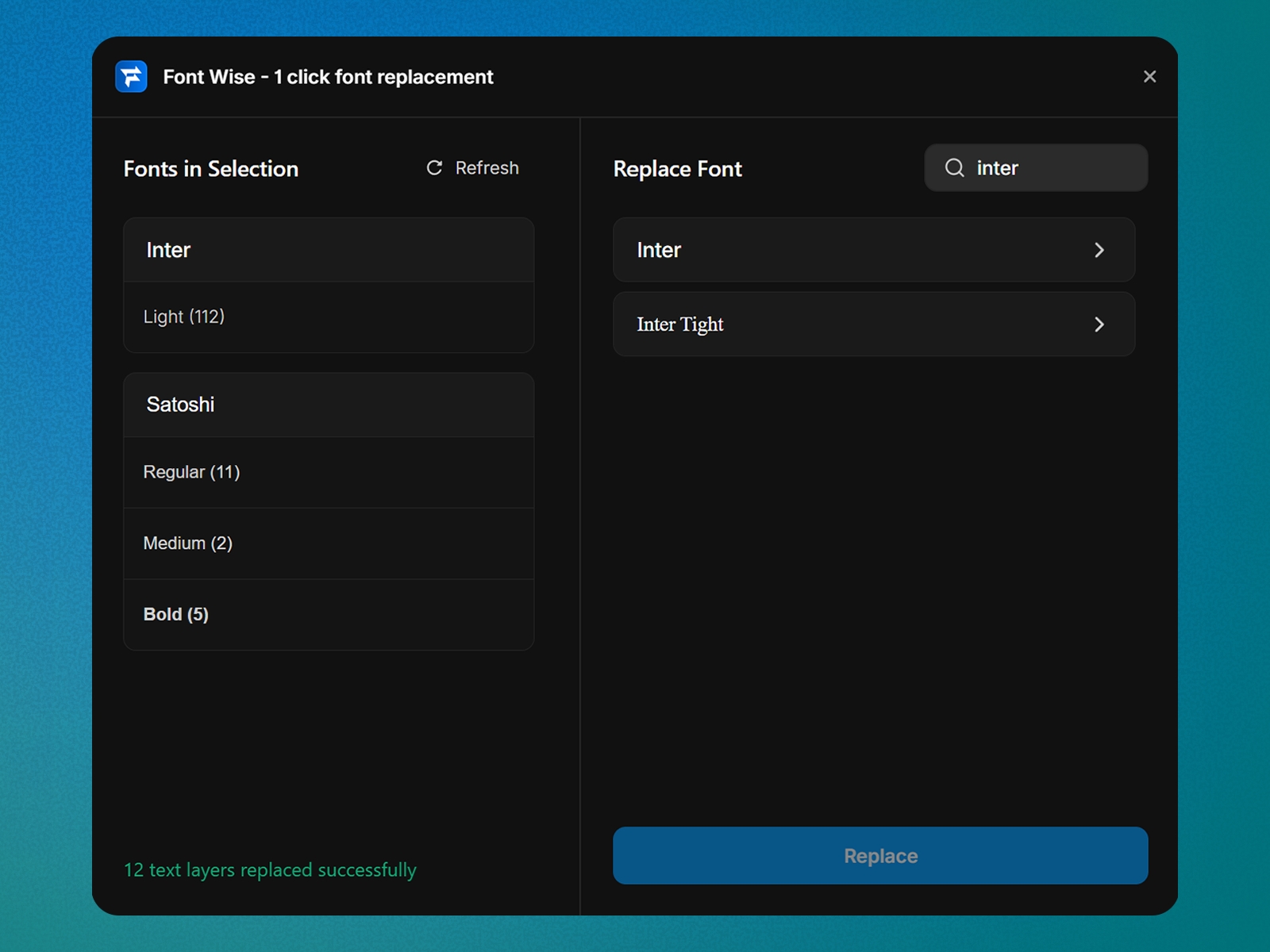Screen dimensions: 1270x952
Task: Click the search field containing "inter"
Action: tap(1036, 167)
